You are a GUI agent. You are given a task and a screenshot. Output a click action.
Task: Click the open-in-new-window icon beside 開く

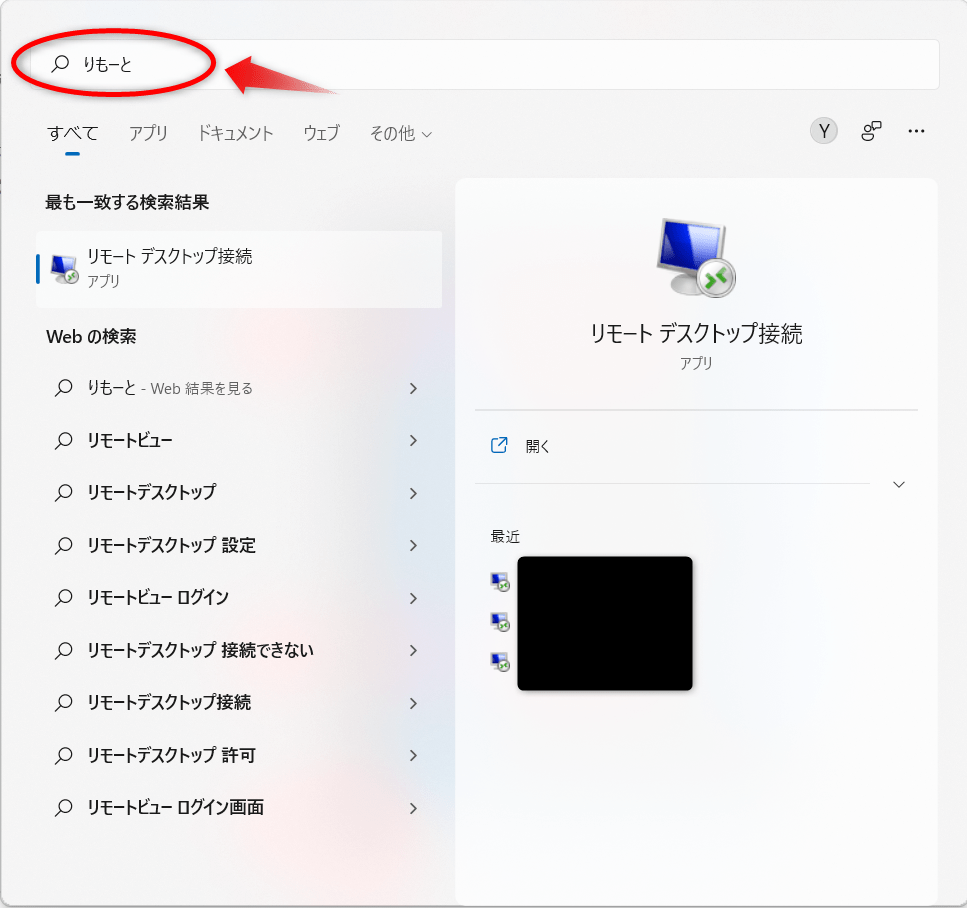click(x=498, y=445)
